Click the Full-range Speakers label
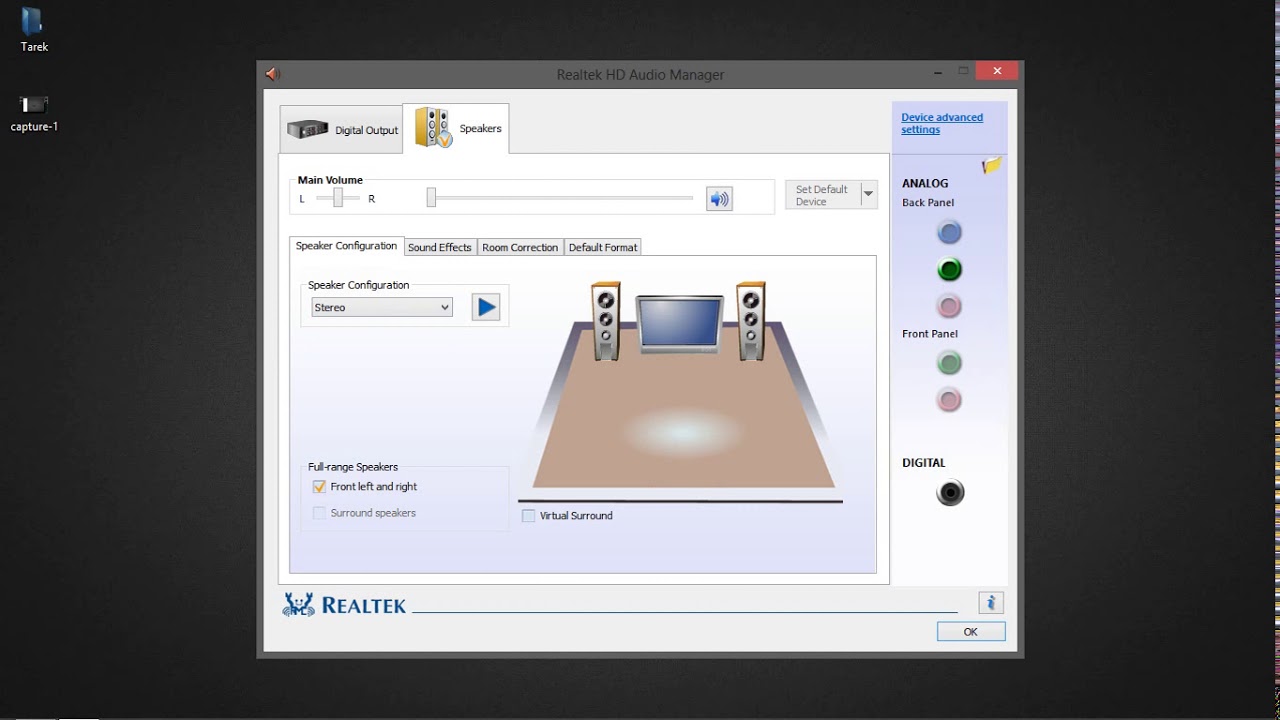 [353, 467]
